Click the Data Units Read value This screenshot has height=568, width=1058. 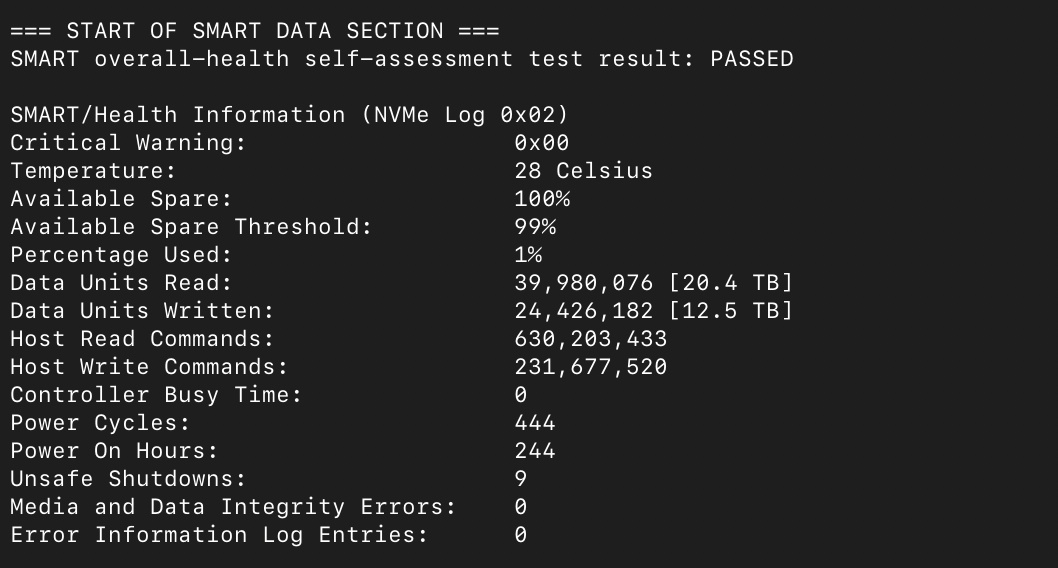click(x=653, y=283)
